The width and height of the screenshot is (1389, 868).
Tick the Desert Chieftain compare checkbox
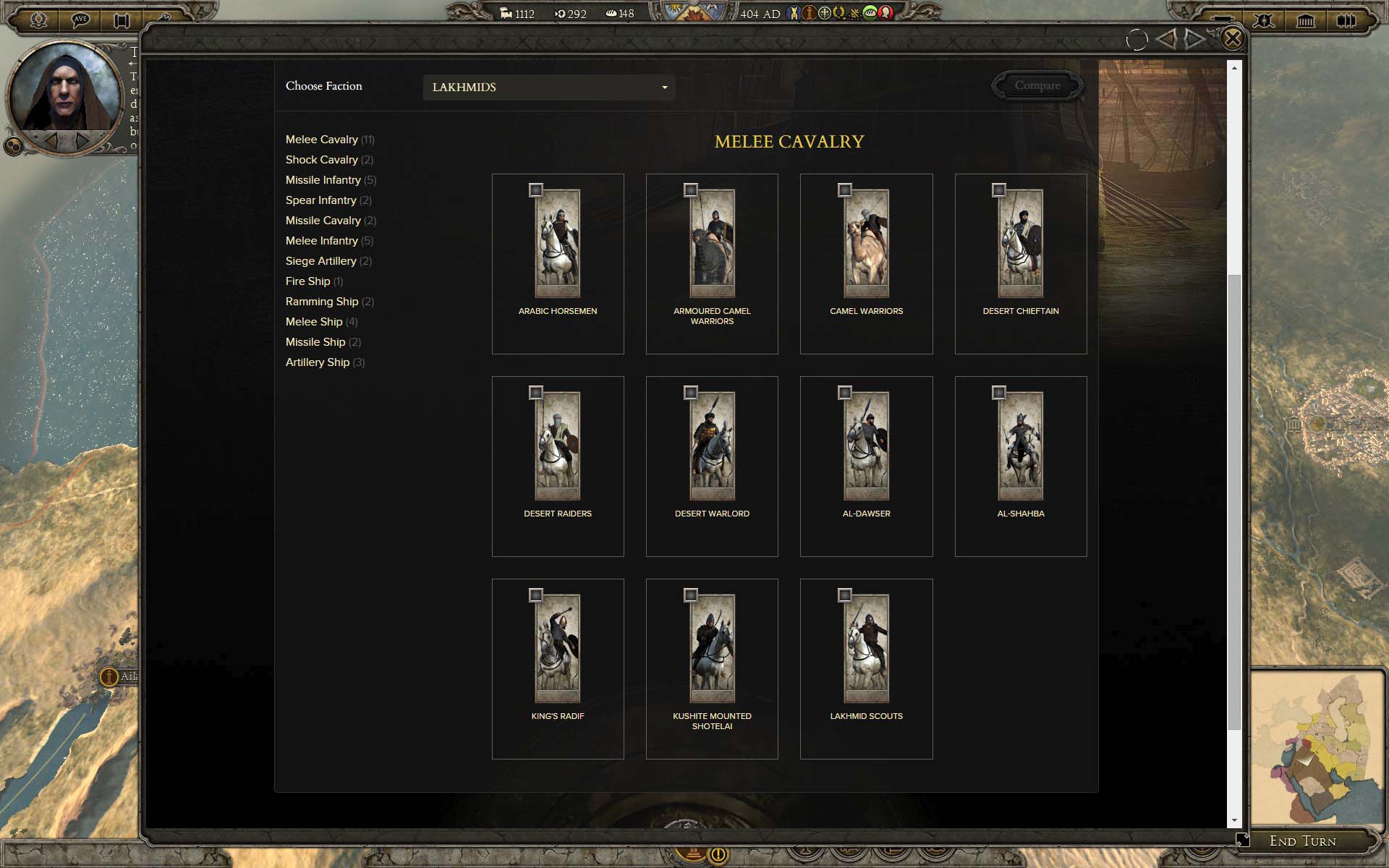[999, 190]
